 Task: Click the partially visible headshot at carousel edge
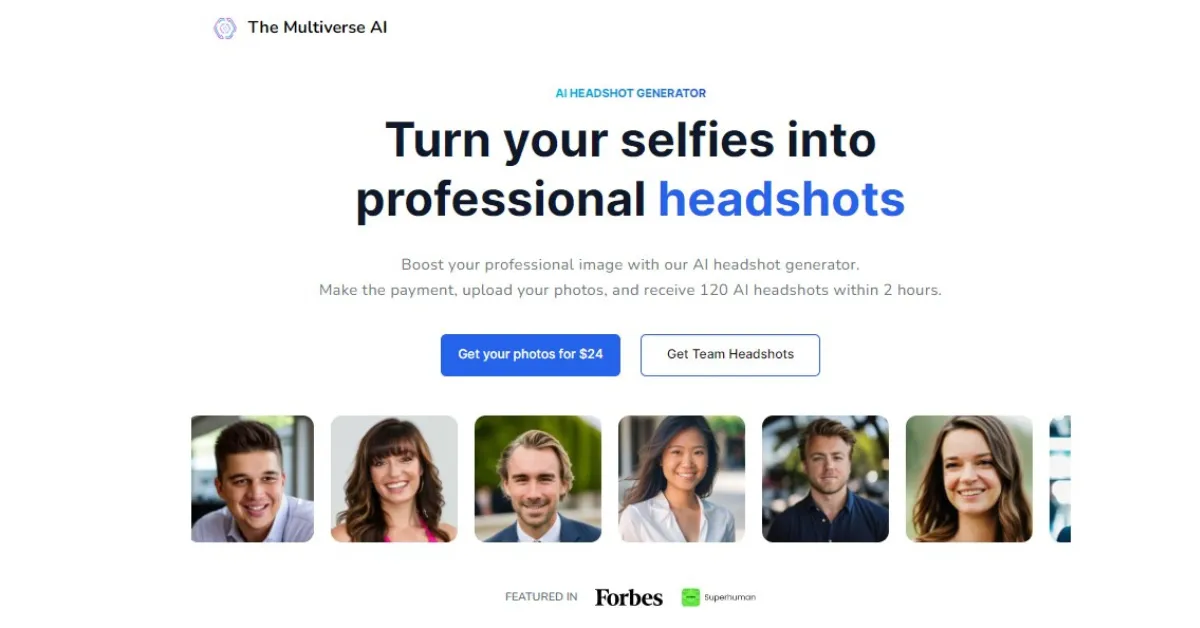pyautogui.click(x=1060, y=479)
